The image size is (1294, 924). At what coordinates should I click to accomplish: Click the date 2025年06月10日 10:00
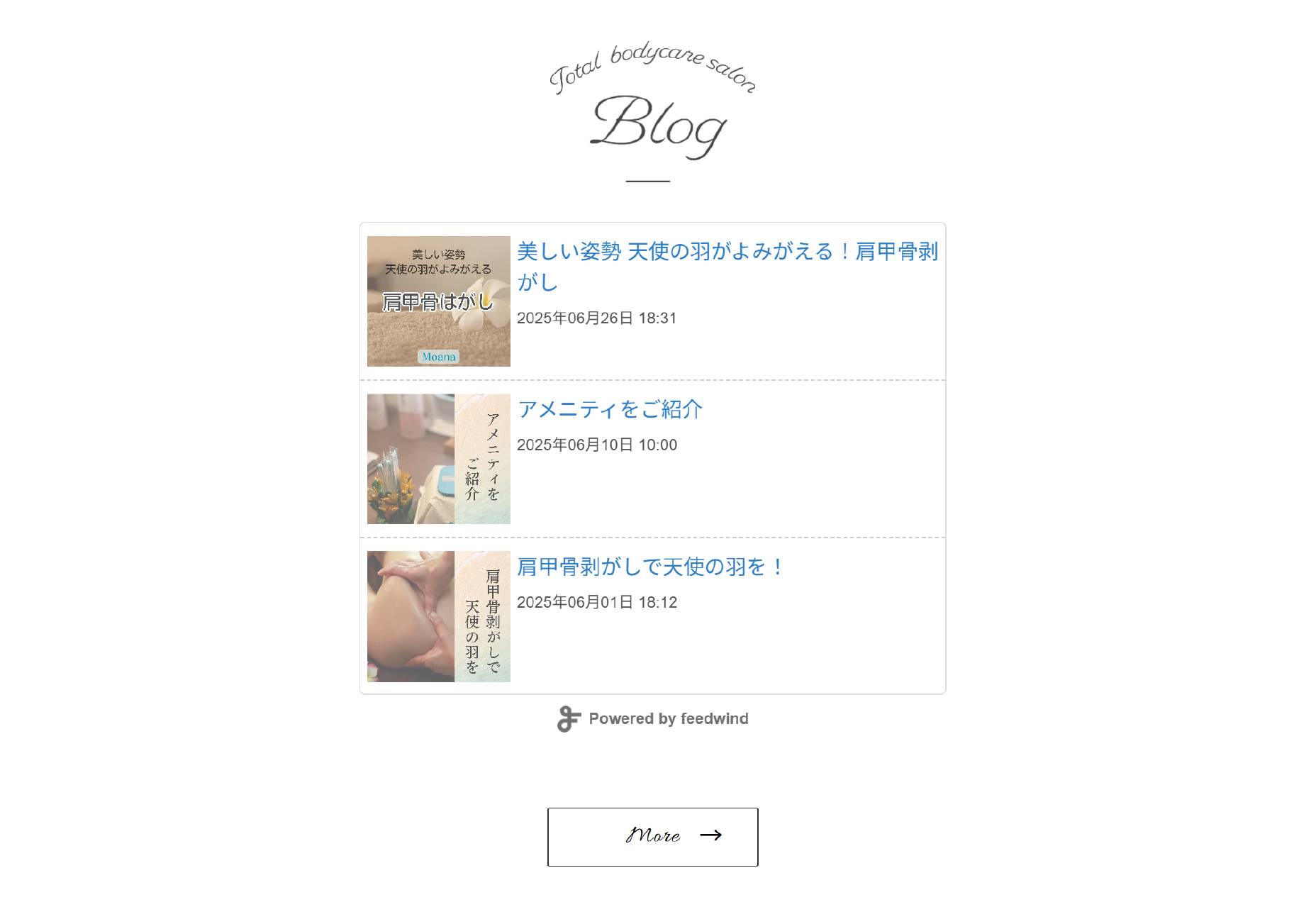coord(597,445)
